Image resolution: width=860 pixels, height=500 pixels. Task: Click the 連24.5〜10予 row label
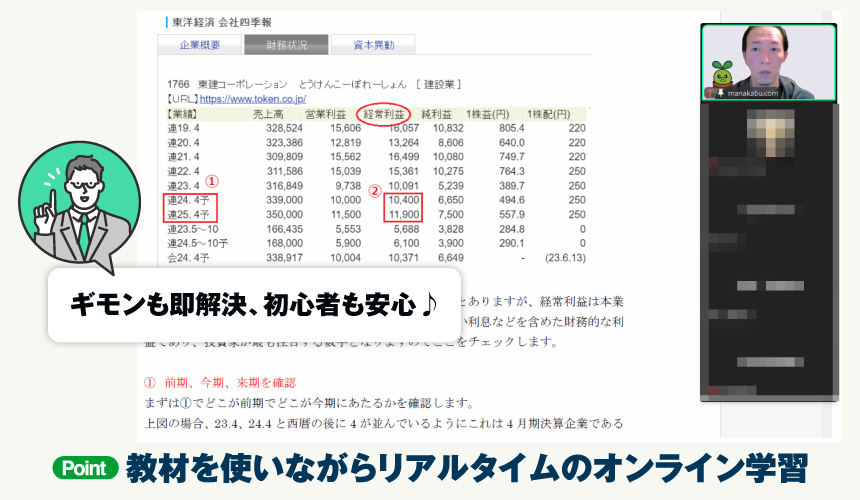(197, 243)
